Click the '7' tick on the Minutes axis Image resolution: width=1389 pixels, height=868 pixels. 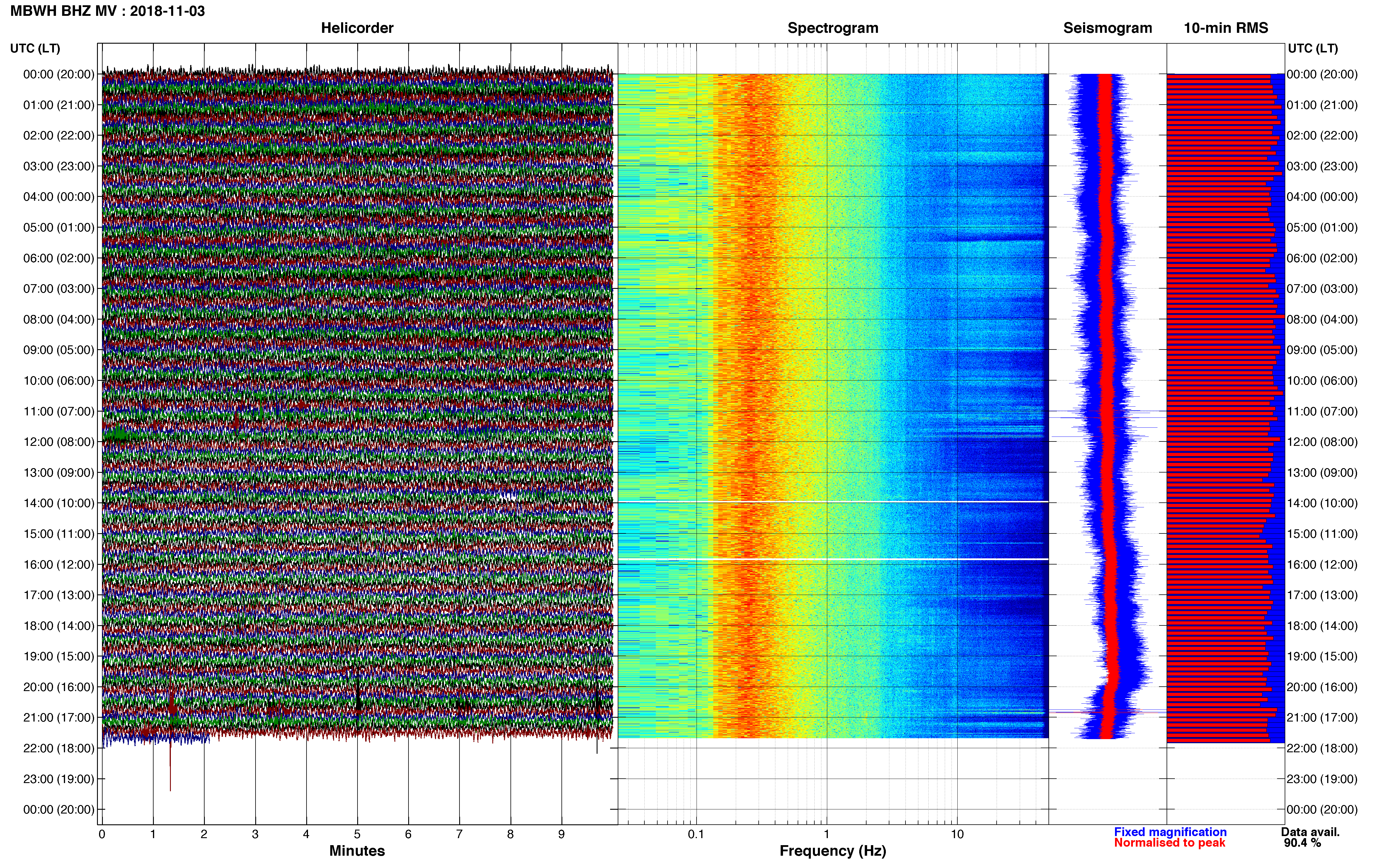(459, 835)
